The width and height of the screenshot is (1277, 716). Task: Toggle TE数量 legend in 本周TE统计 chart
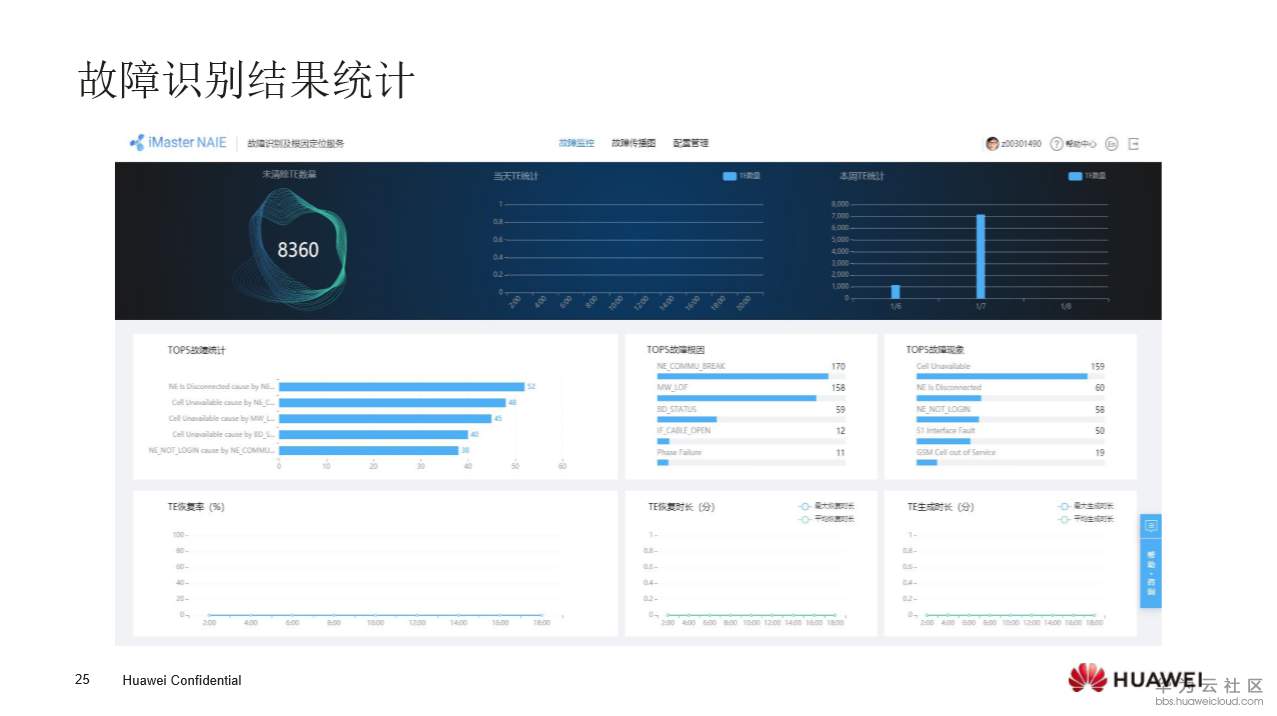(1087, 175)
